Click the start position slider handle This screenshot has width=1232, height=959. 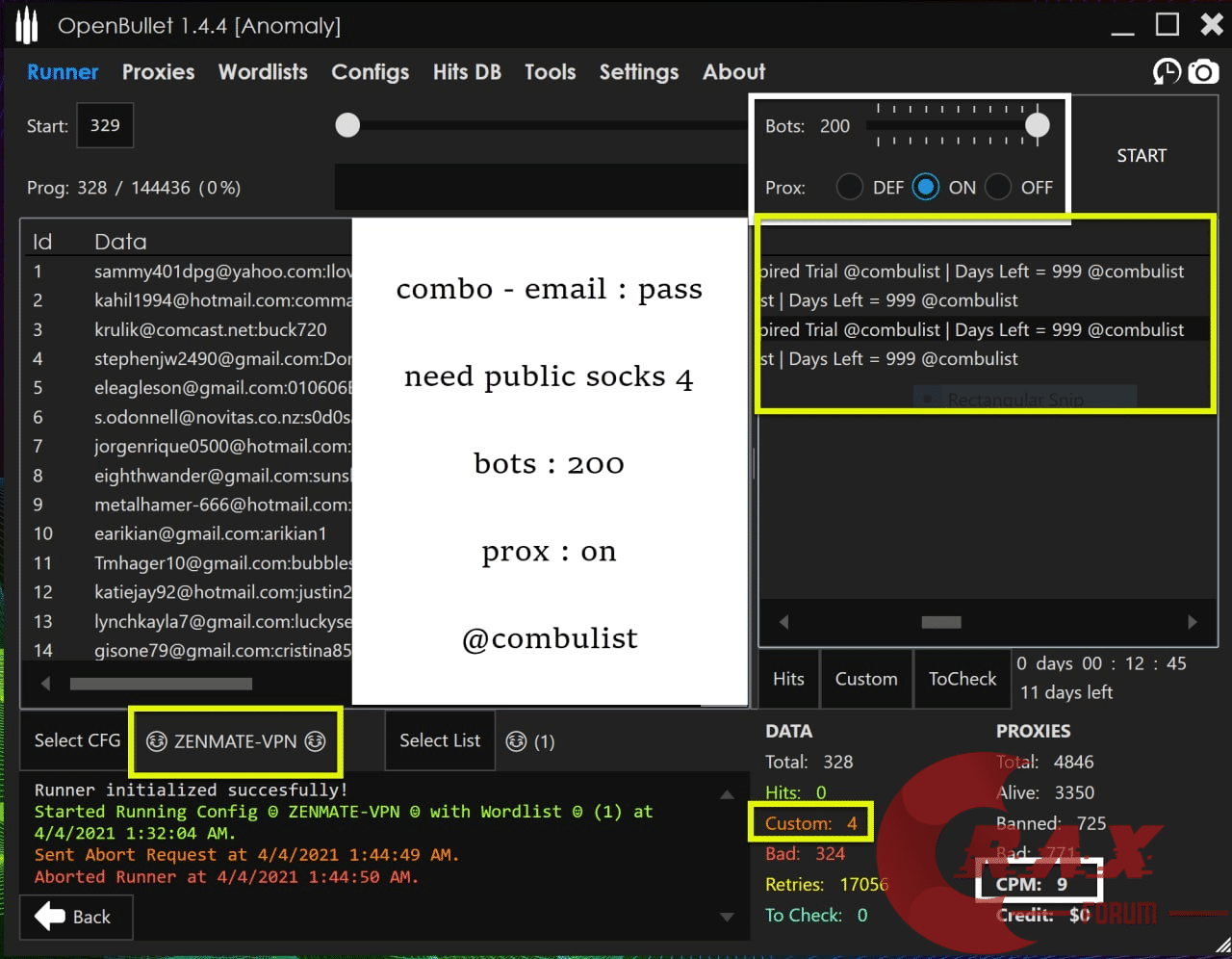[x=347, y=125]
